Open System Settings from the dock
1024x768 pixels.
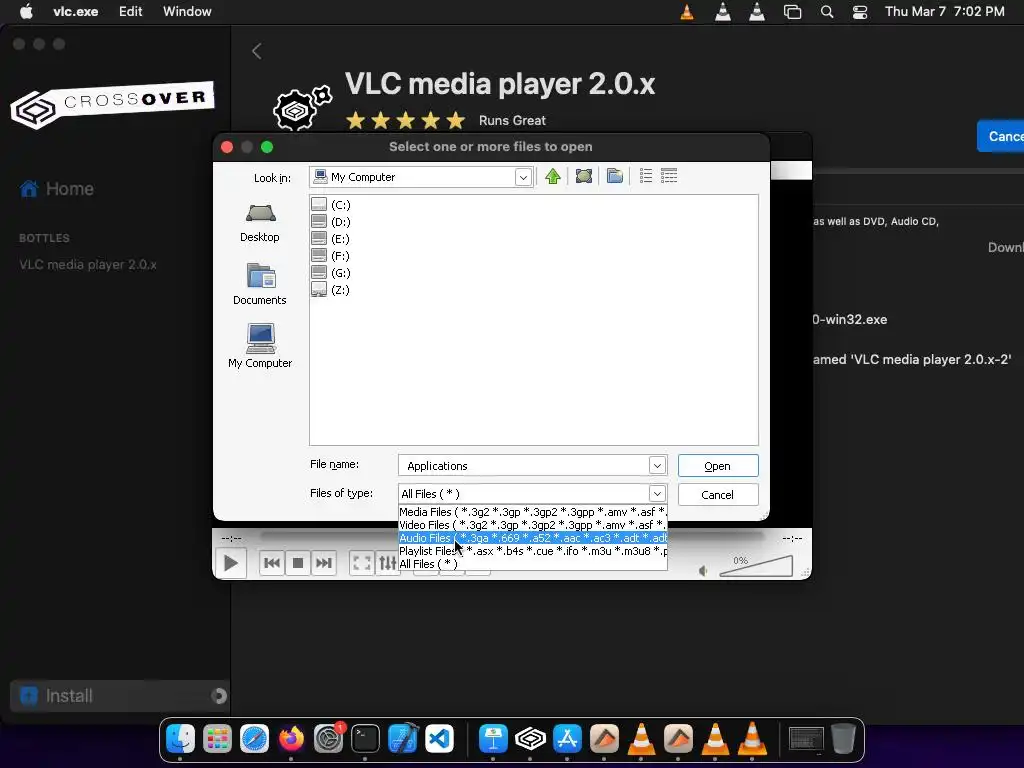[328, 739]
